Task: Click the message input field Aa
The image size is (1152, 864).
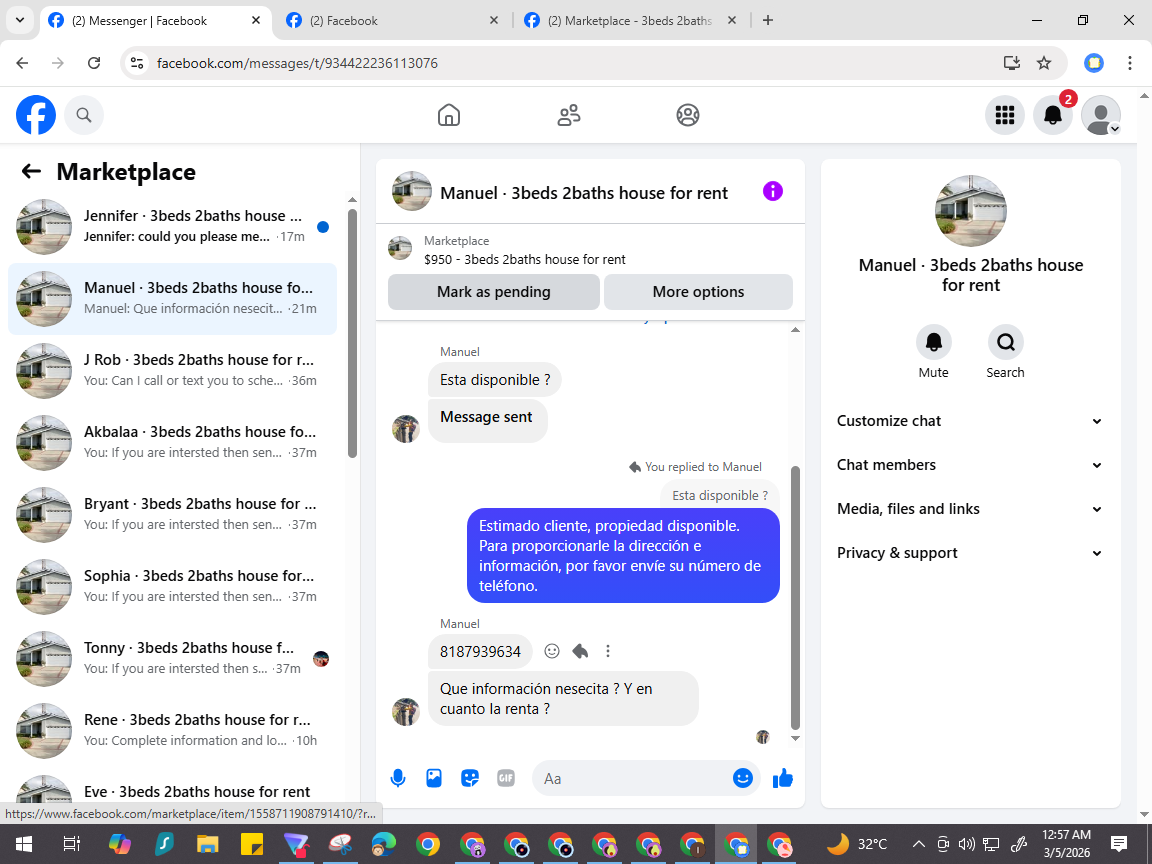Action: click(x=632, y=778)
